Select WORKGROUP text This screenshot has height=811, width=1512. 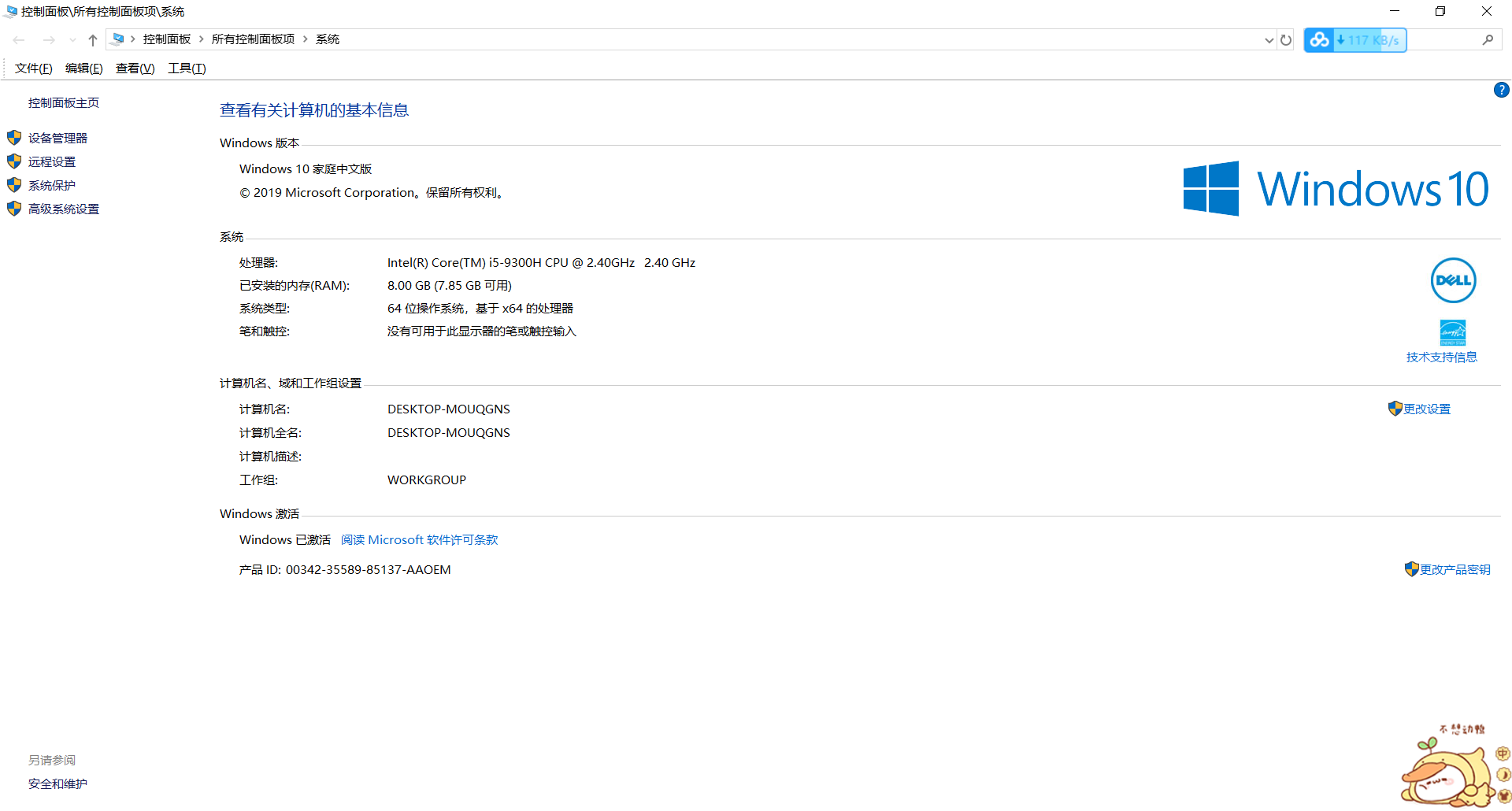point(427,480)
